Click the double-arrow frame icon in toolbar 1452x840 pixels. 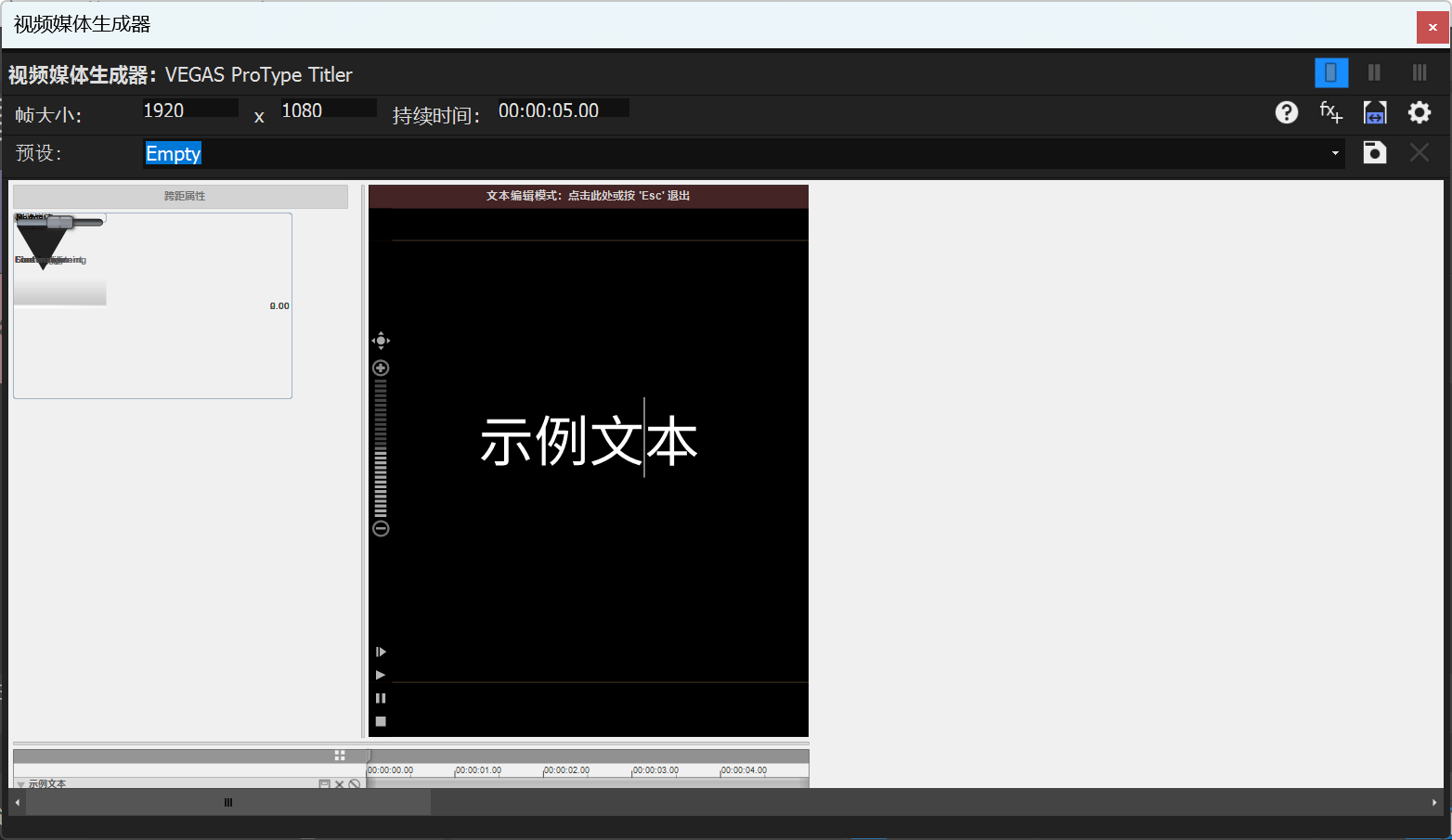tap(1375, 112)
